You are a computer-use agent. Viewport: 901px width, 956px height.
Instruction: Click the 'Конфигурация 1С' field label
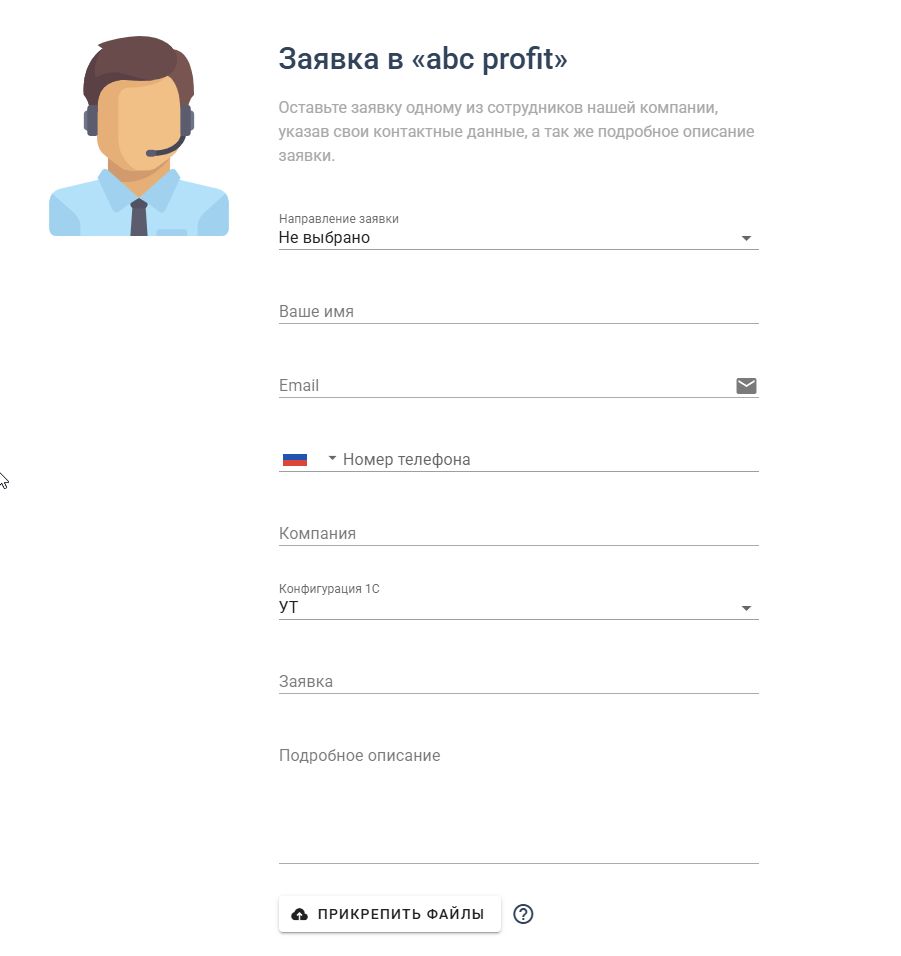(x=329, y=589)
